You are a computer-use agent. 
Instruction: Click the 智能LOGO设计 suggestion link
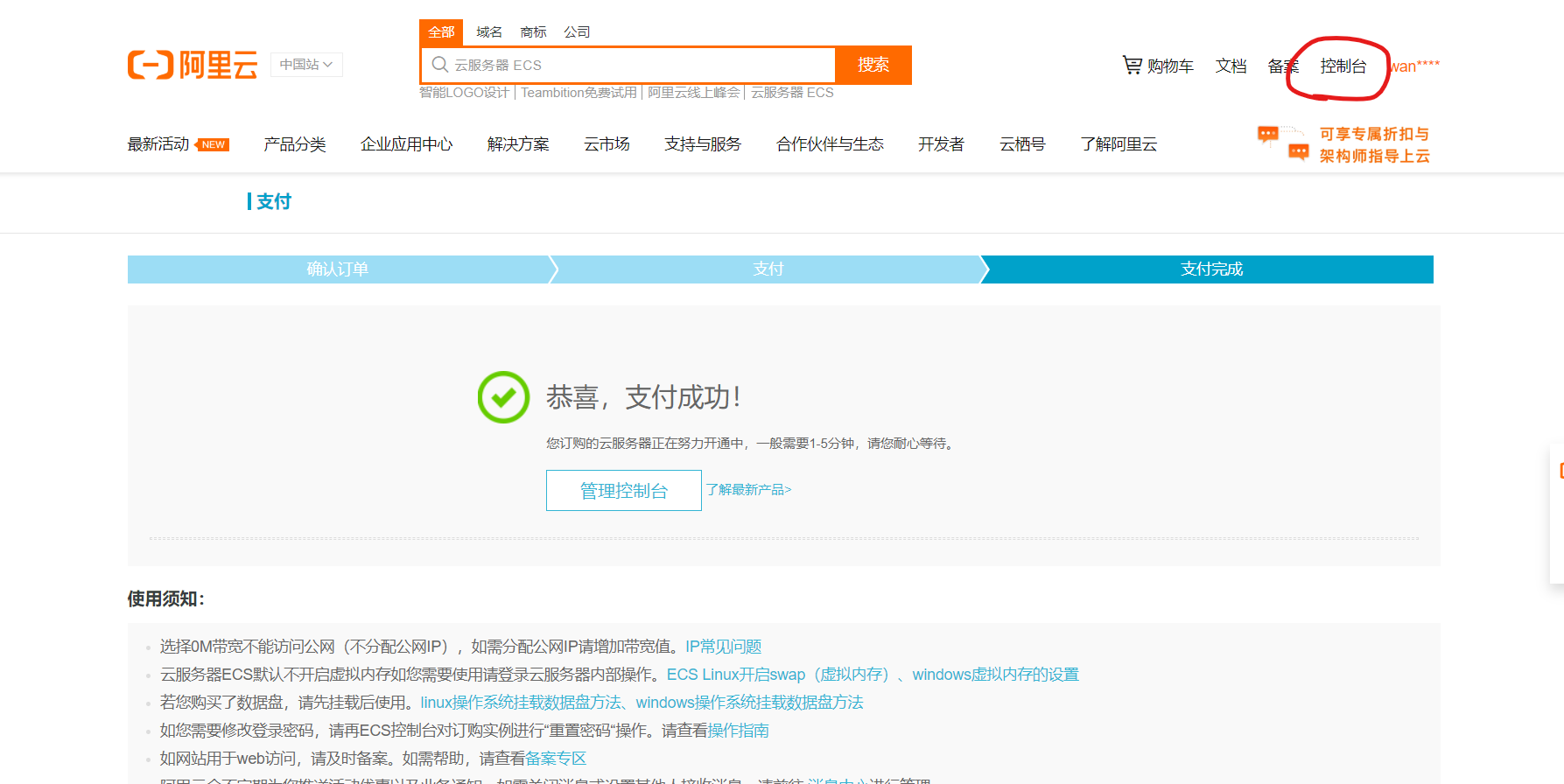pyautogui.click(x=464, y=93)
